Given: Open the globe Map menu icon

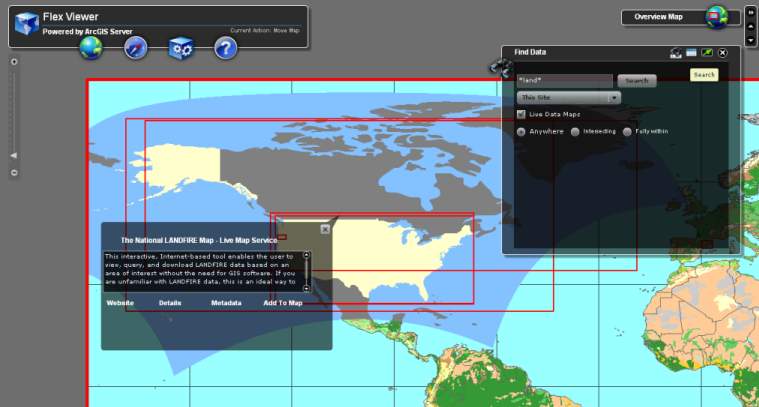Looking at the screenshot, I should tap(92, 47).
